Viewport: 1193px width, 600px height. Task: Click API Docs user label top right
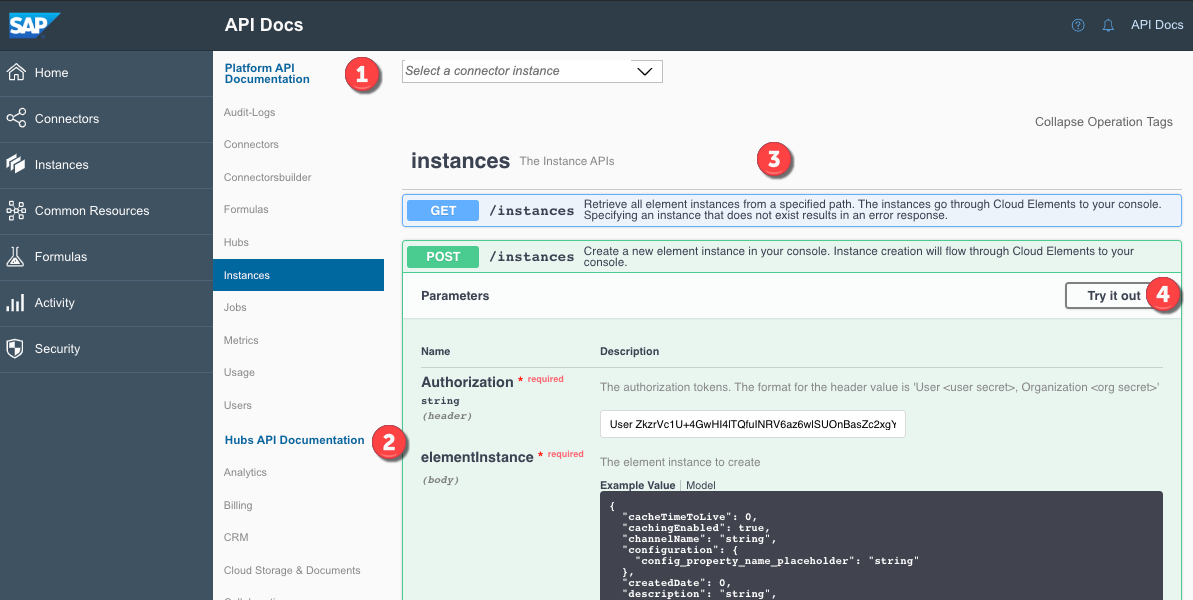point(1156,25)
